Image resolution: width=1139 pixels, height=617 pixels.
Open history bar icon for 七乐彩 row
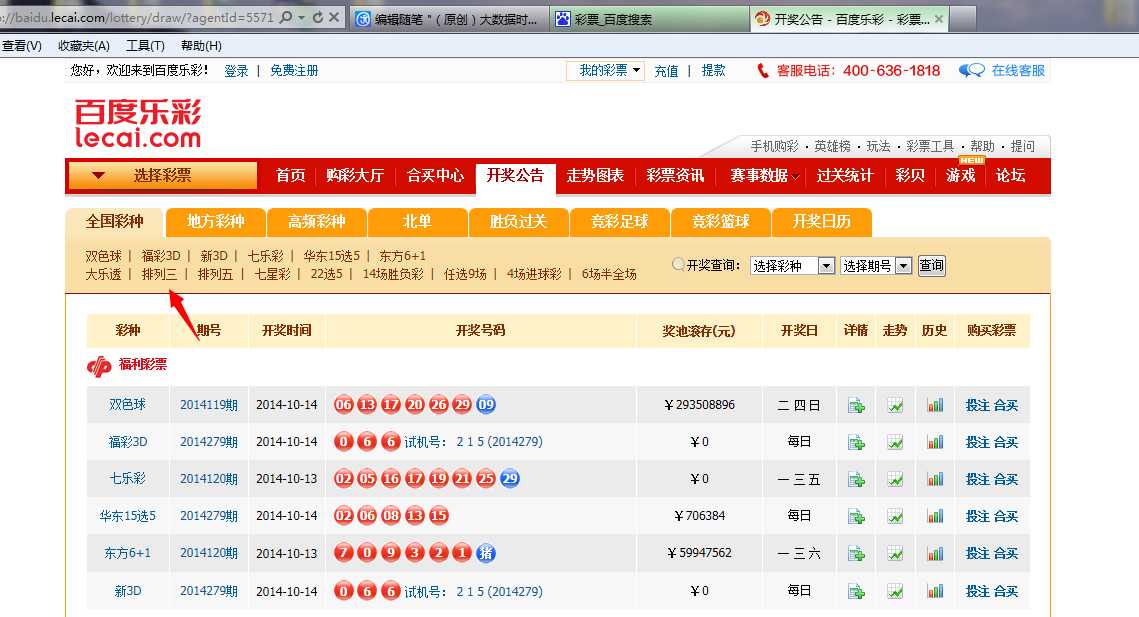coord(934,479)
